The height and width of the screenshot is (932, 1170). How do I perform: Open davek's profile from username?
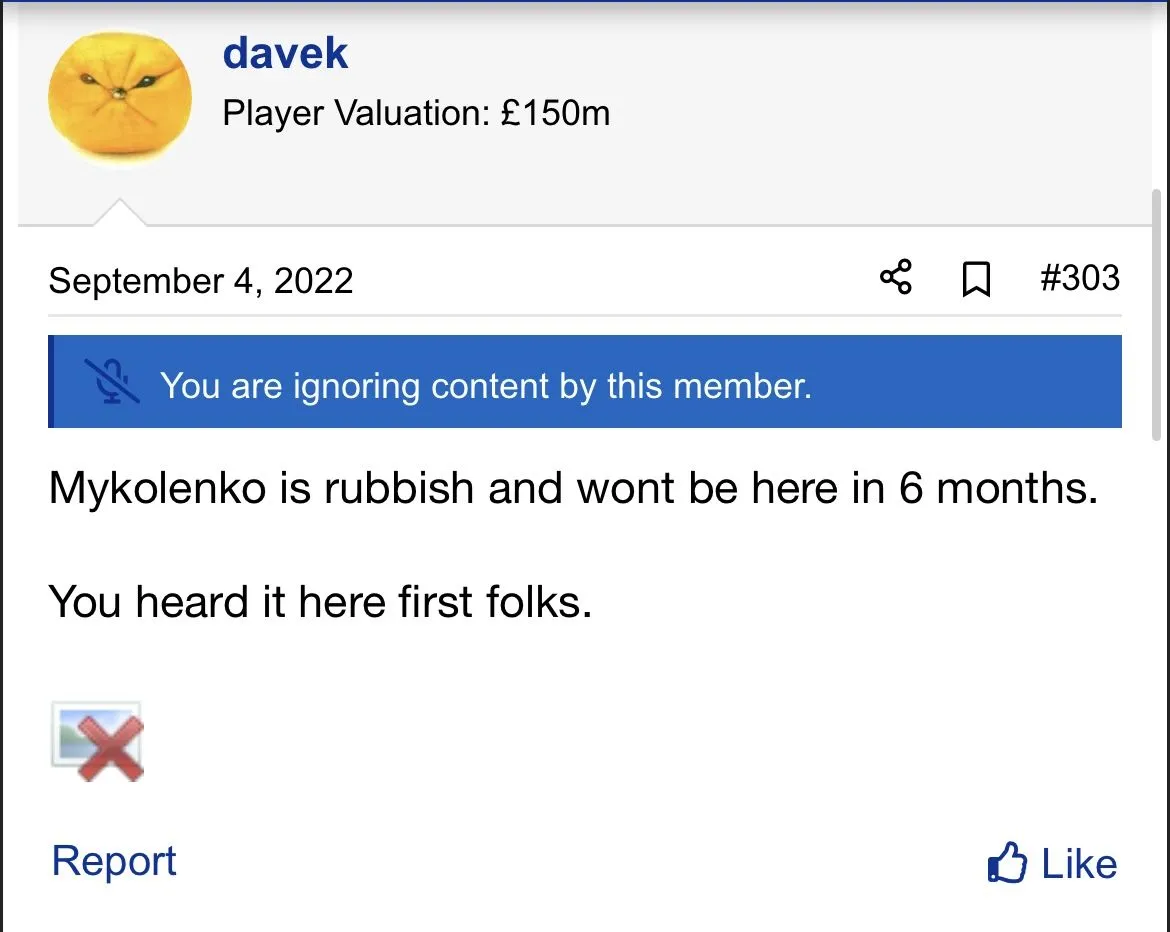click(x=285, y=53)
